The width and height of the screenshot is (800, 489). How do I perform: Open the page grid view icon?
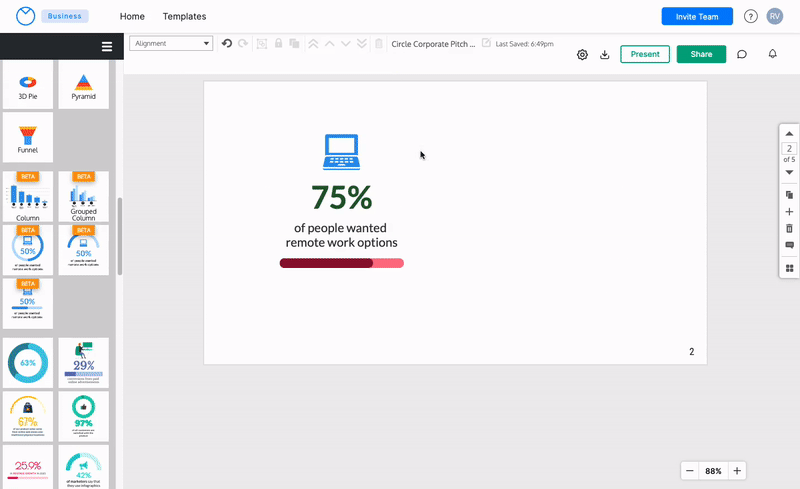[789, 268]
